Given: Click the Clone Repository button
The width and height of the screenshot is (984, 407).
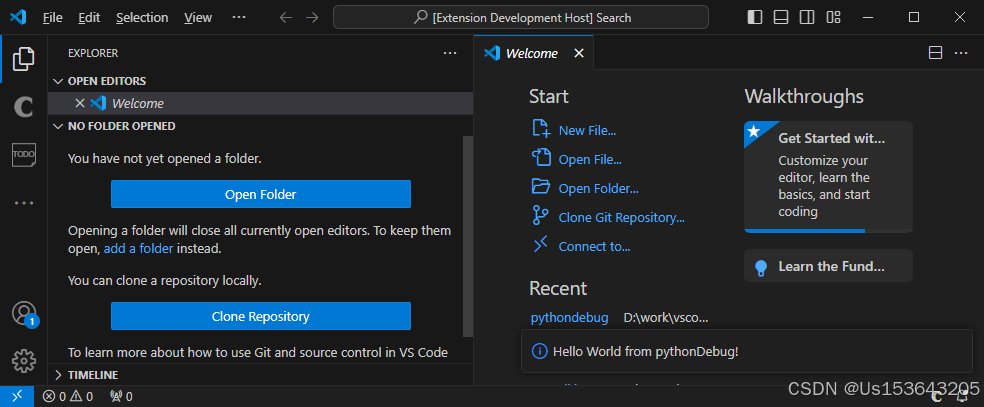Looking at the screenshot, I should pyautogui.click(x=260, y=316).
